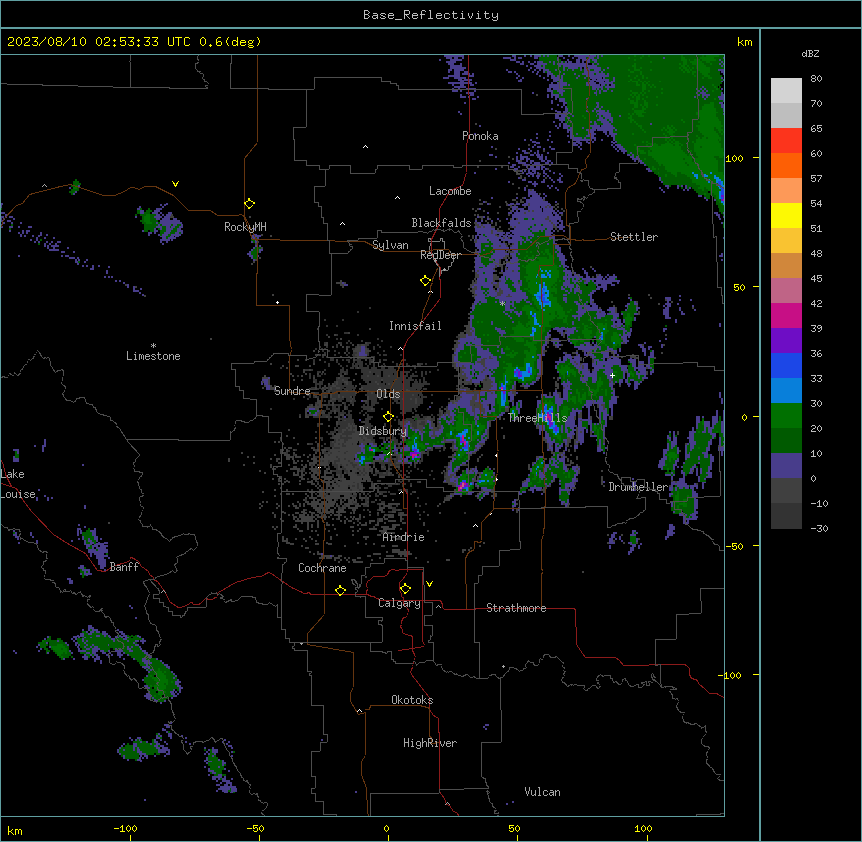This screenshot has width=862, height=842.
Task: Click the yellow diamond marker above RockyMH
Action: pos(249,204)
